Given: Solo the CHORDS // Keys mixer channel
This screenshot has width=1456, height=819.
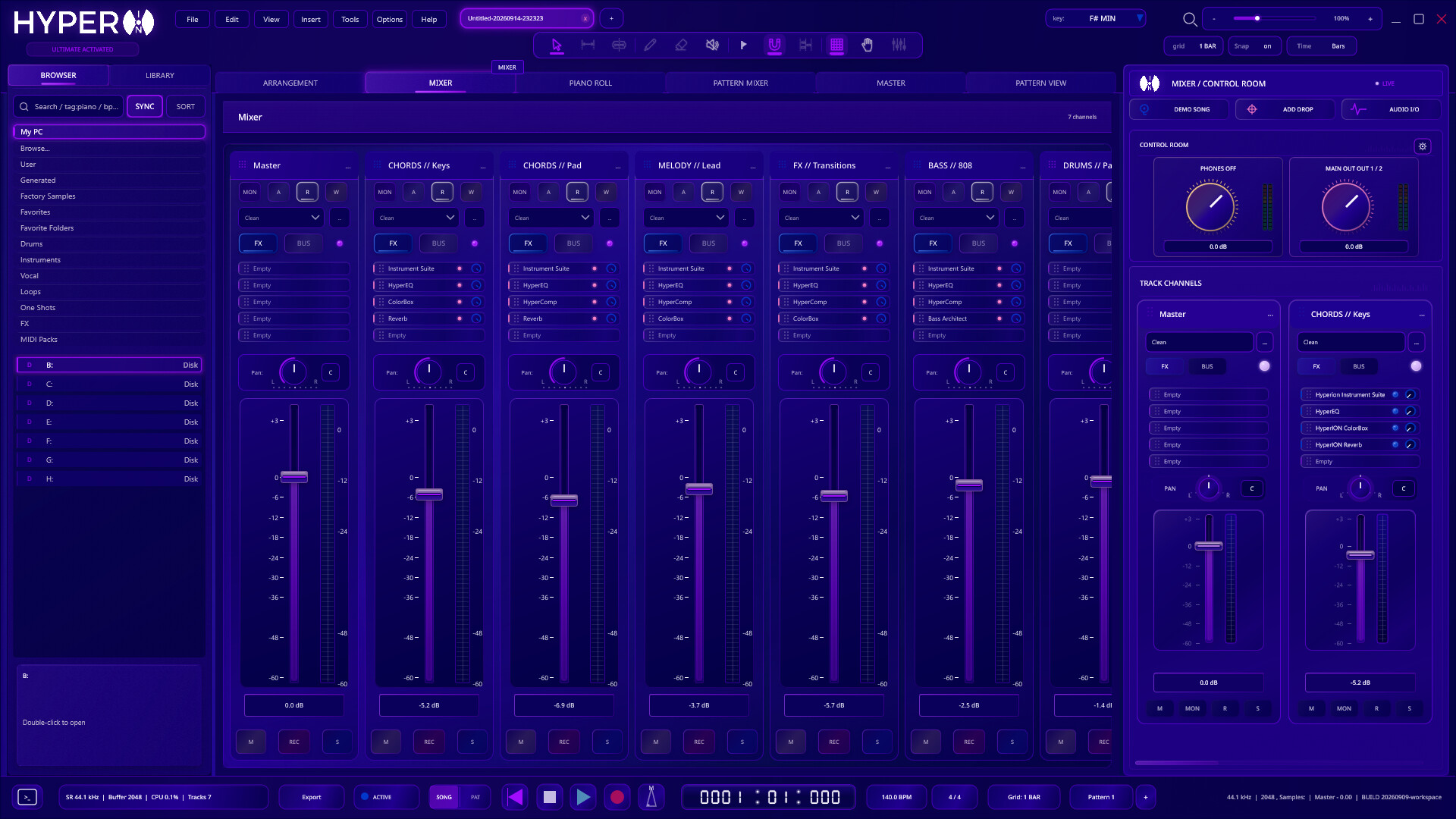Looking at the screenshot, I should 472,742.
